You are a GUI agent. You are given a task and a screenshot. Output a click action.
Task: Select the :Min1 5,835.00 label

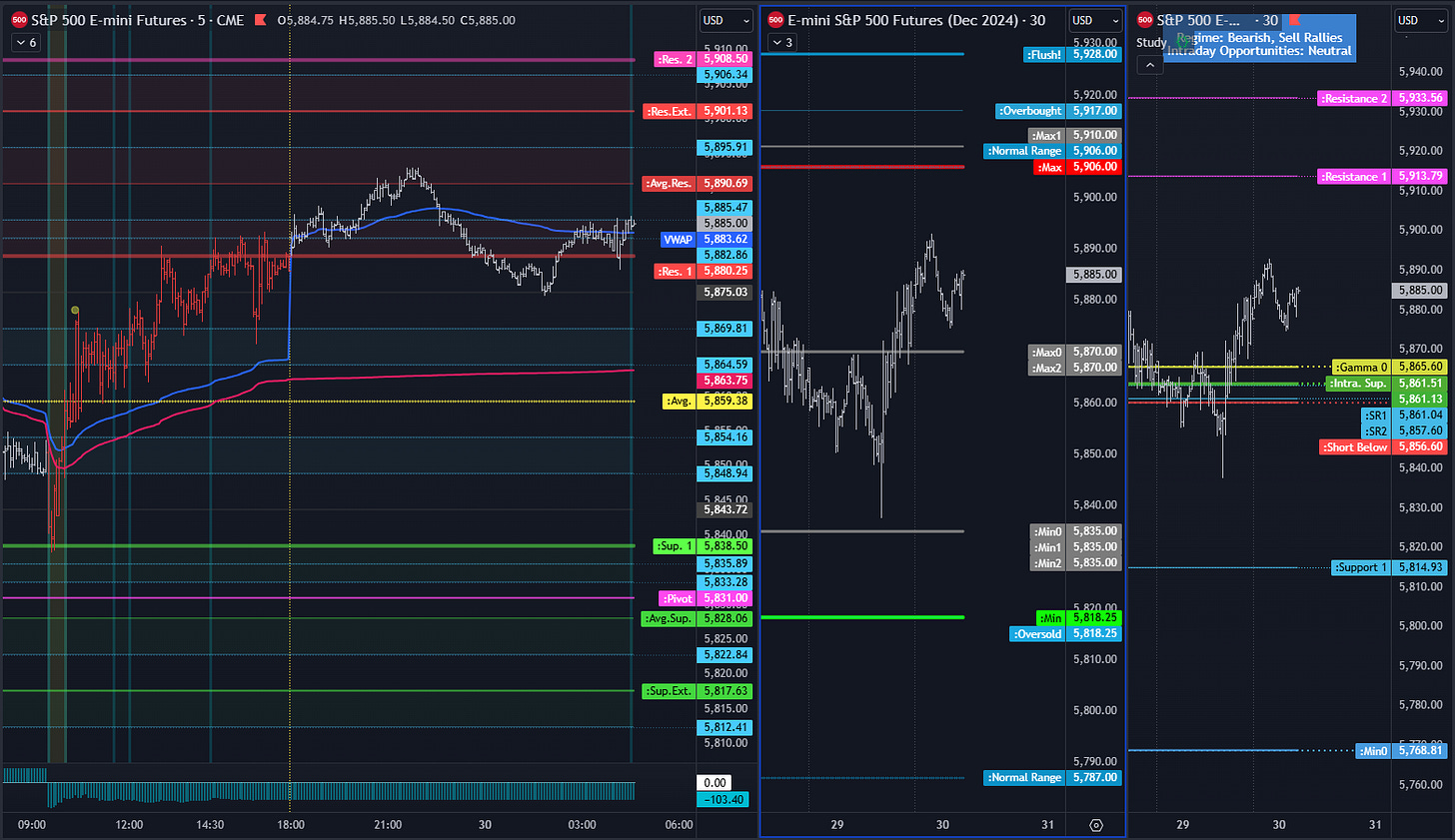pyautogui.click(x=1076, y=547)
